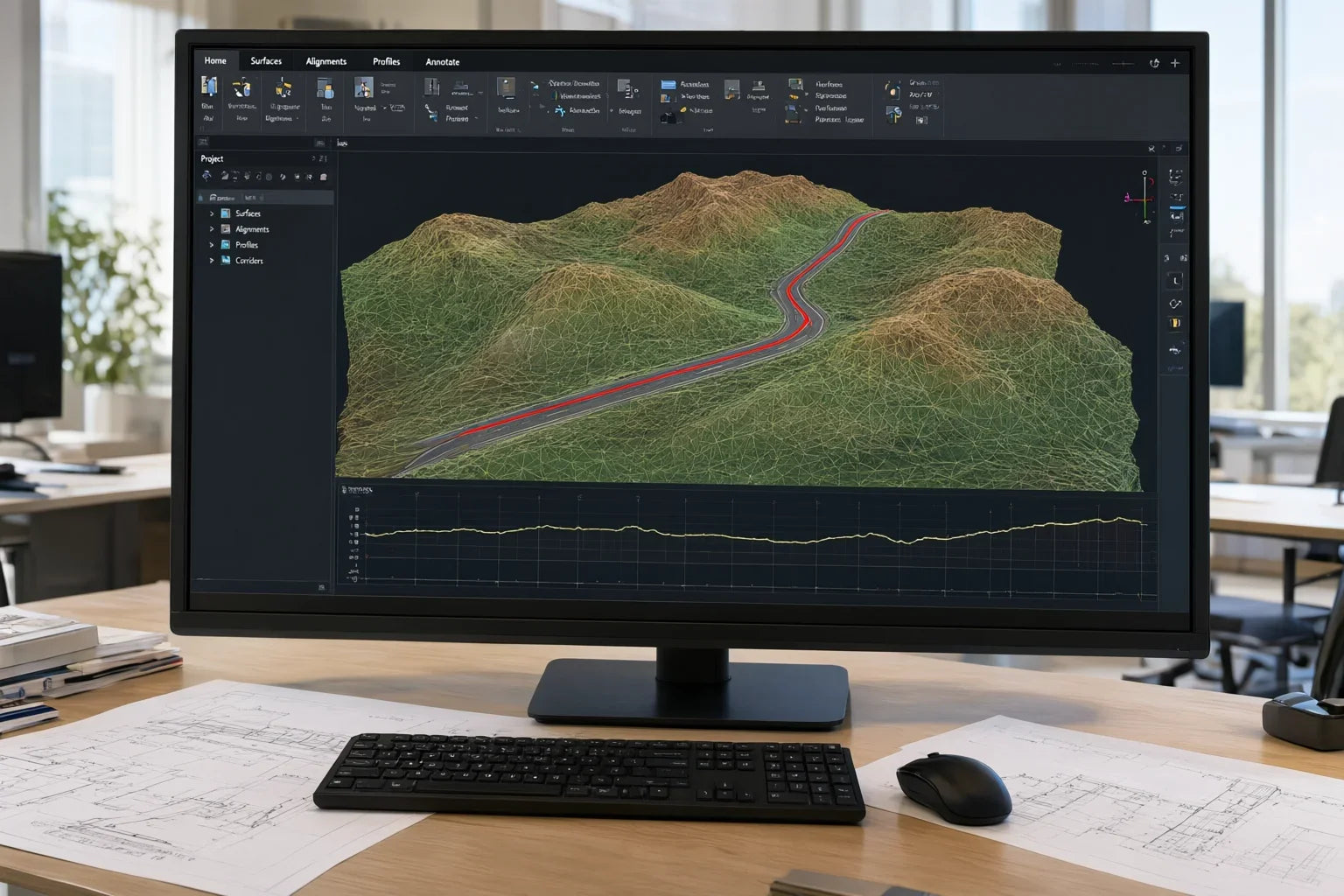The image size is (1344, 896).
Task: Click the circular arrow icon beside the plus
Action: coord(1154,63)
